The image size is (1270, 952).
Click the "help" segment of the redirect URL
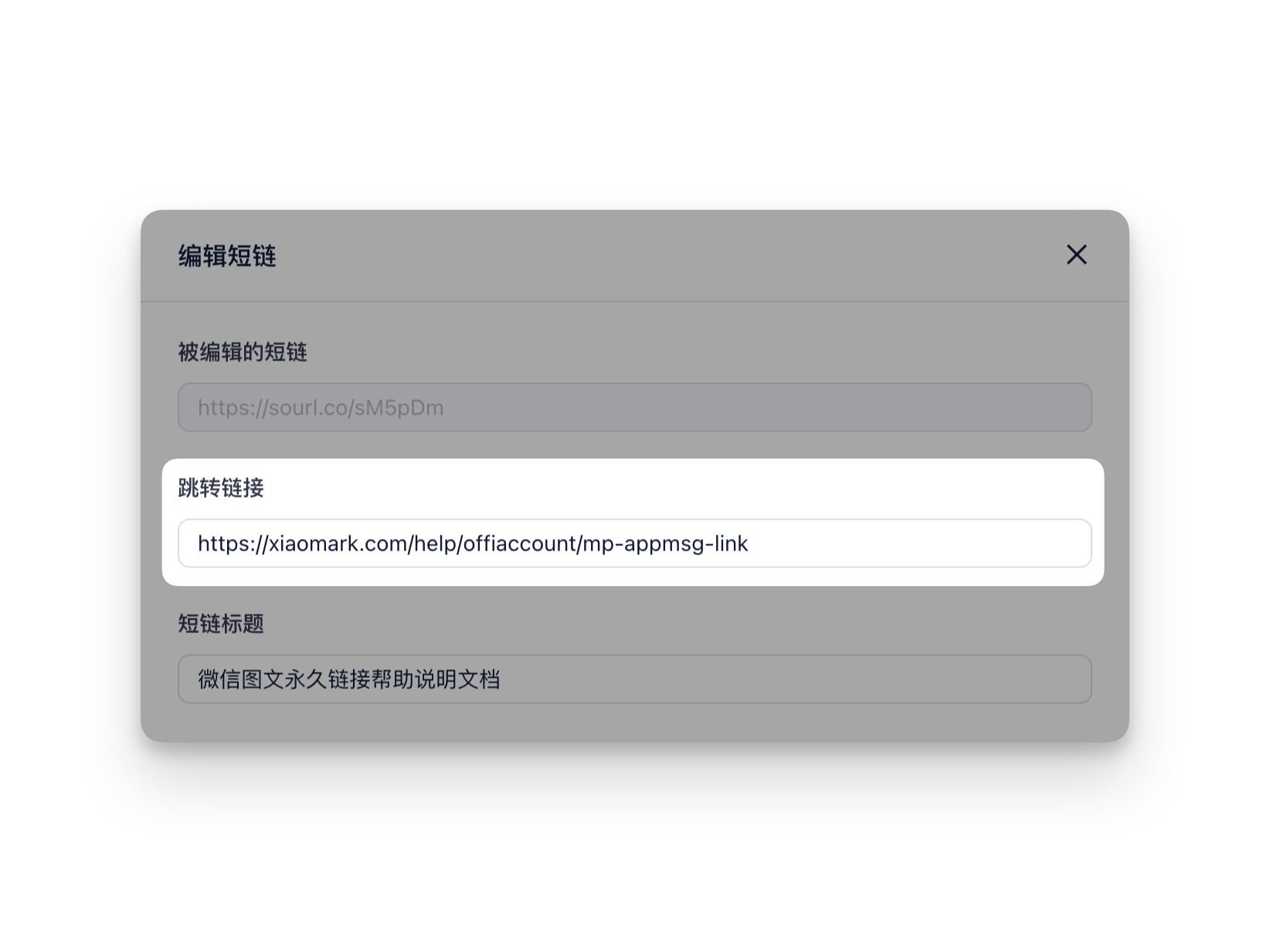coord(435,544)
